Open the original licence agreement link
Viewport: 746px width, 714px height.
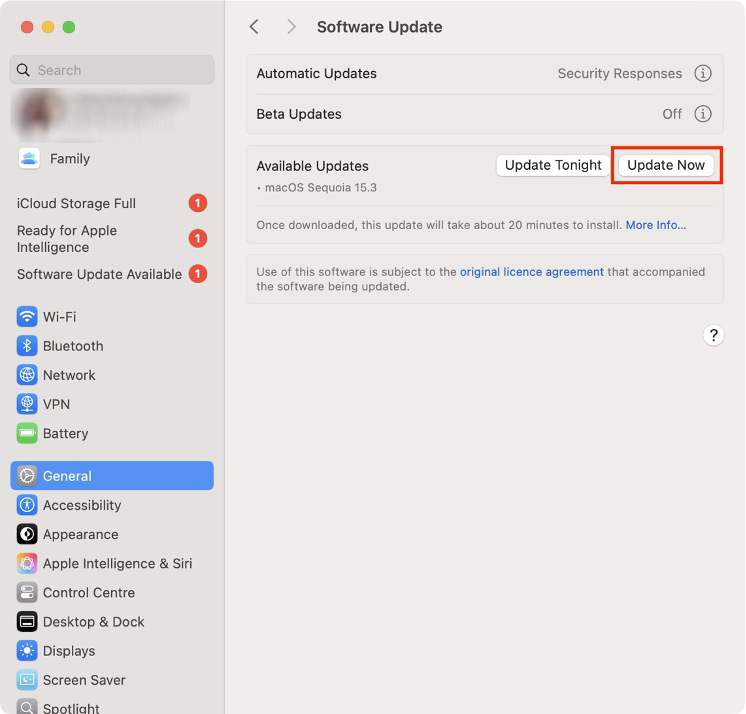[x=531, y=272]
